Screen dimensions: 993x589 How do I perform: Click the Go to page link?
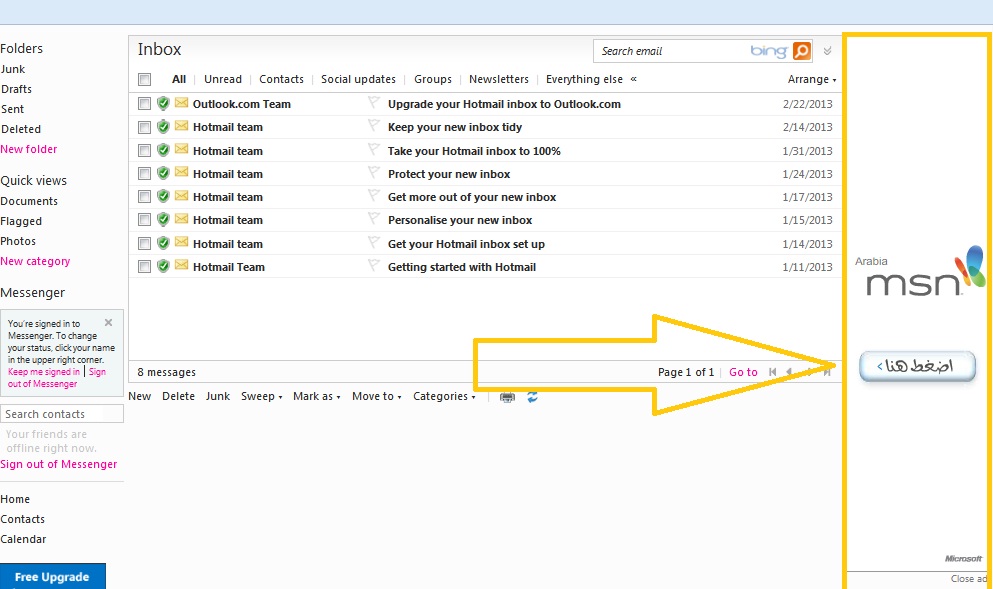[743, 372]
